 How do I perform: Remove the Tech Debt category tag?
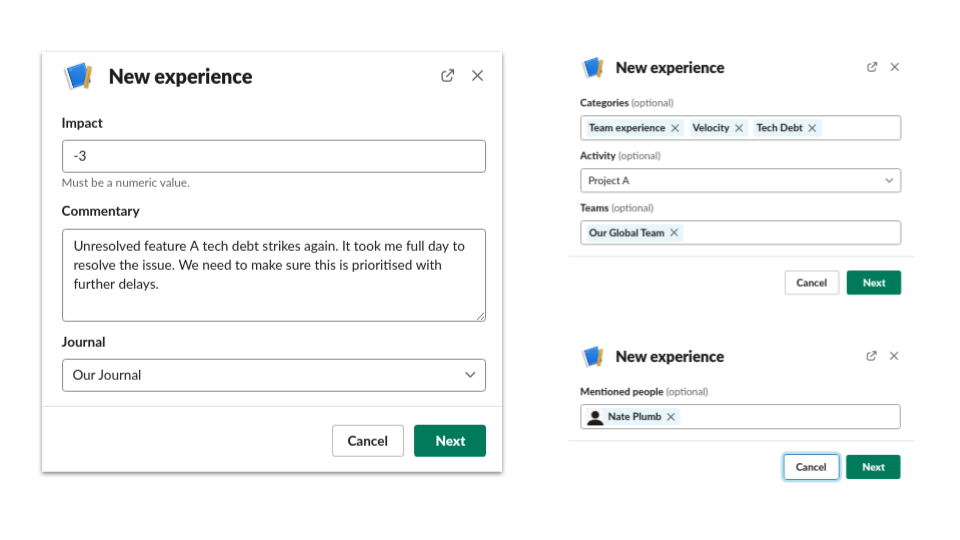812,128
